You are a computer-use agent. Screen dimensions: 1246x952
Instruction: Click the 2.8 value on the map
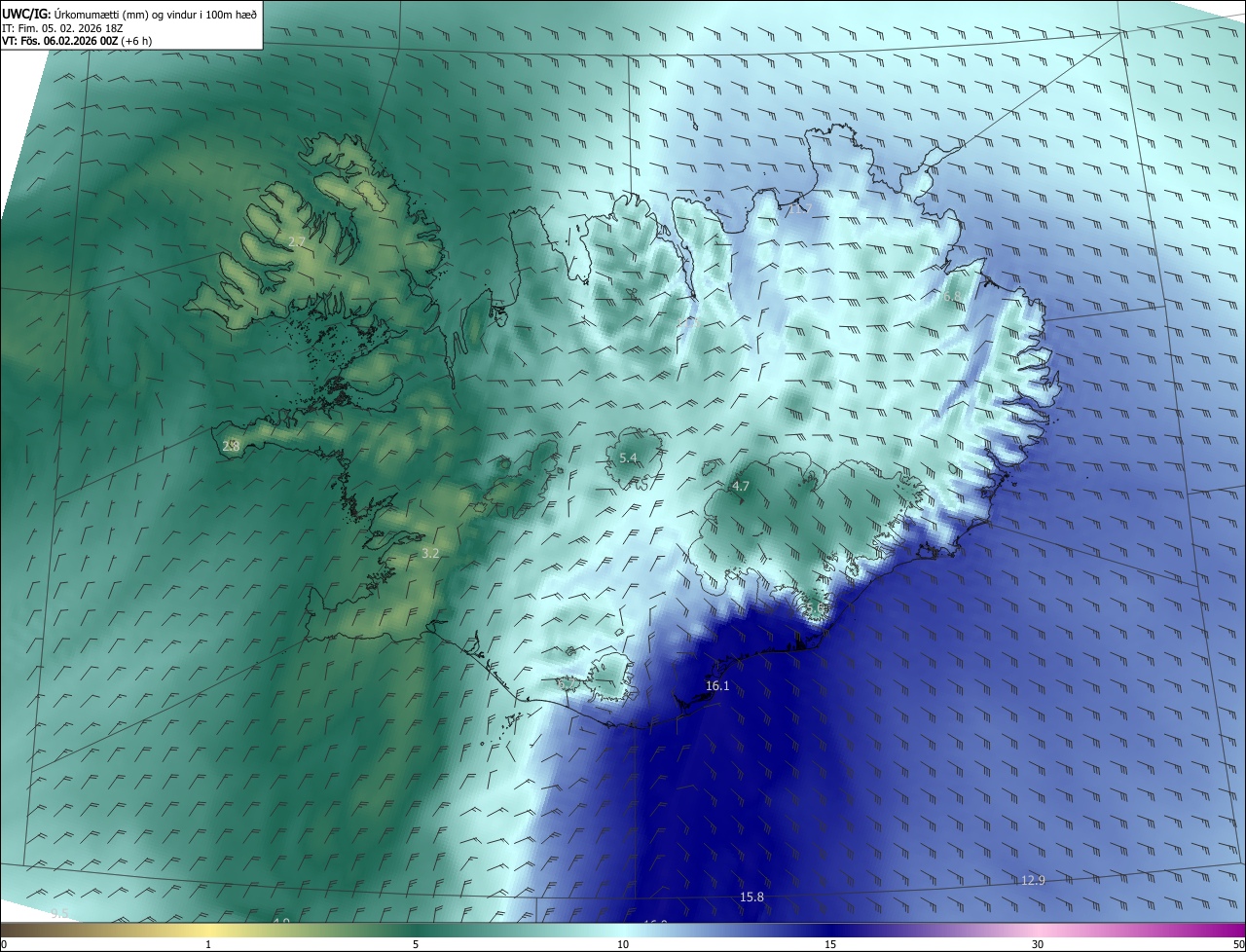point(231,446)
